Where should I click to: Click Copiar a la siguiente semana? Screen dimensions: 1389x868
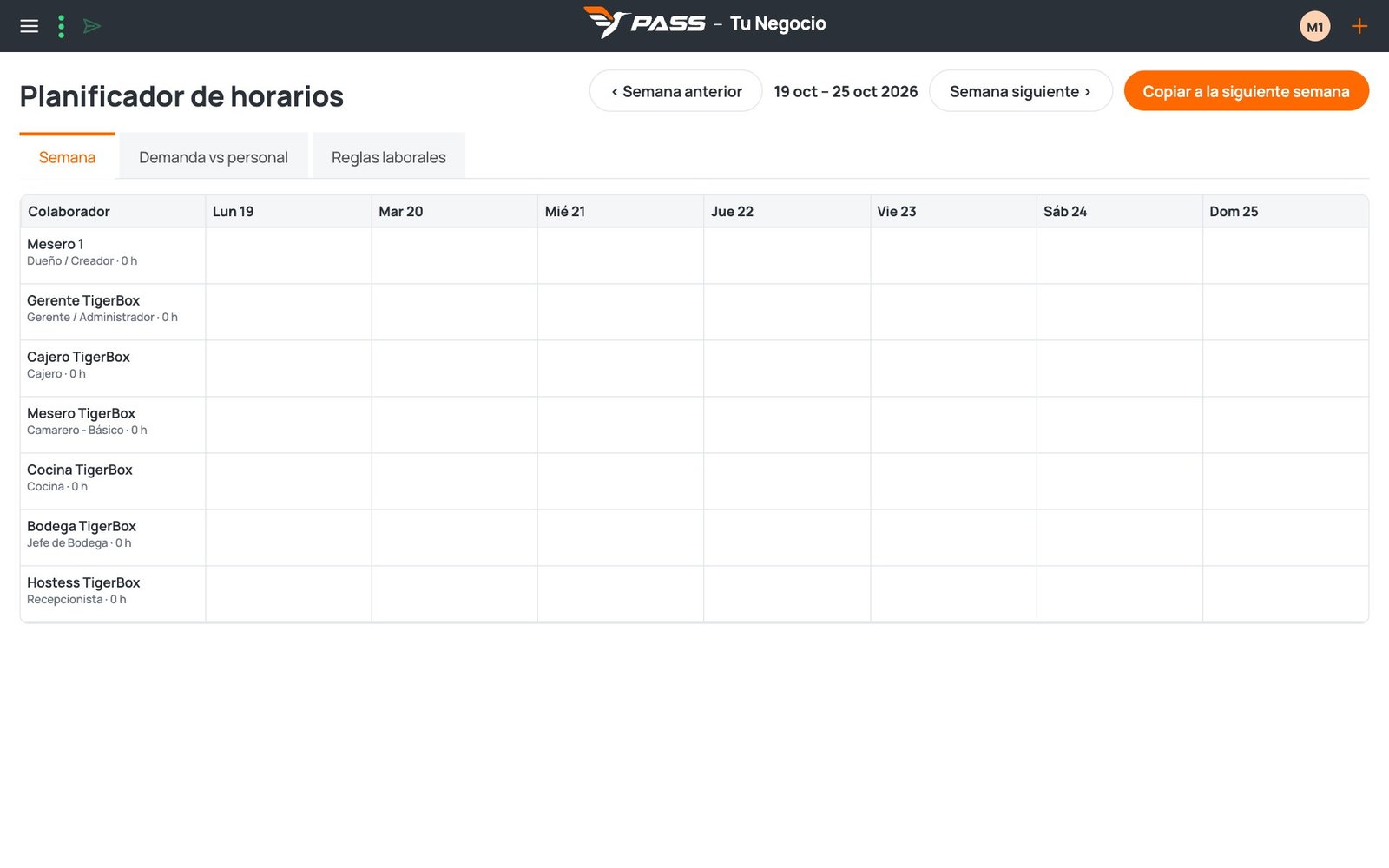1246,91
